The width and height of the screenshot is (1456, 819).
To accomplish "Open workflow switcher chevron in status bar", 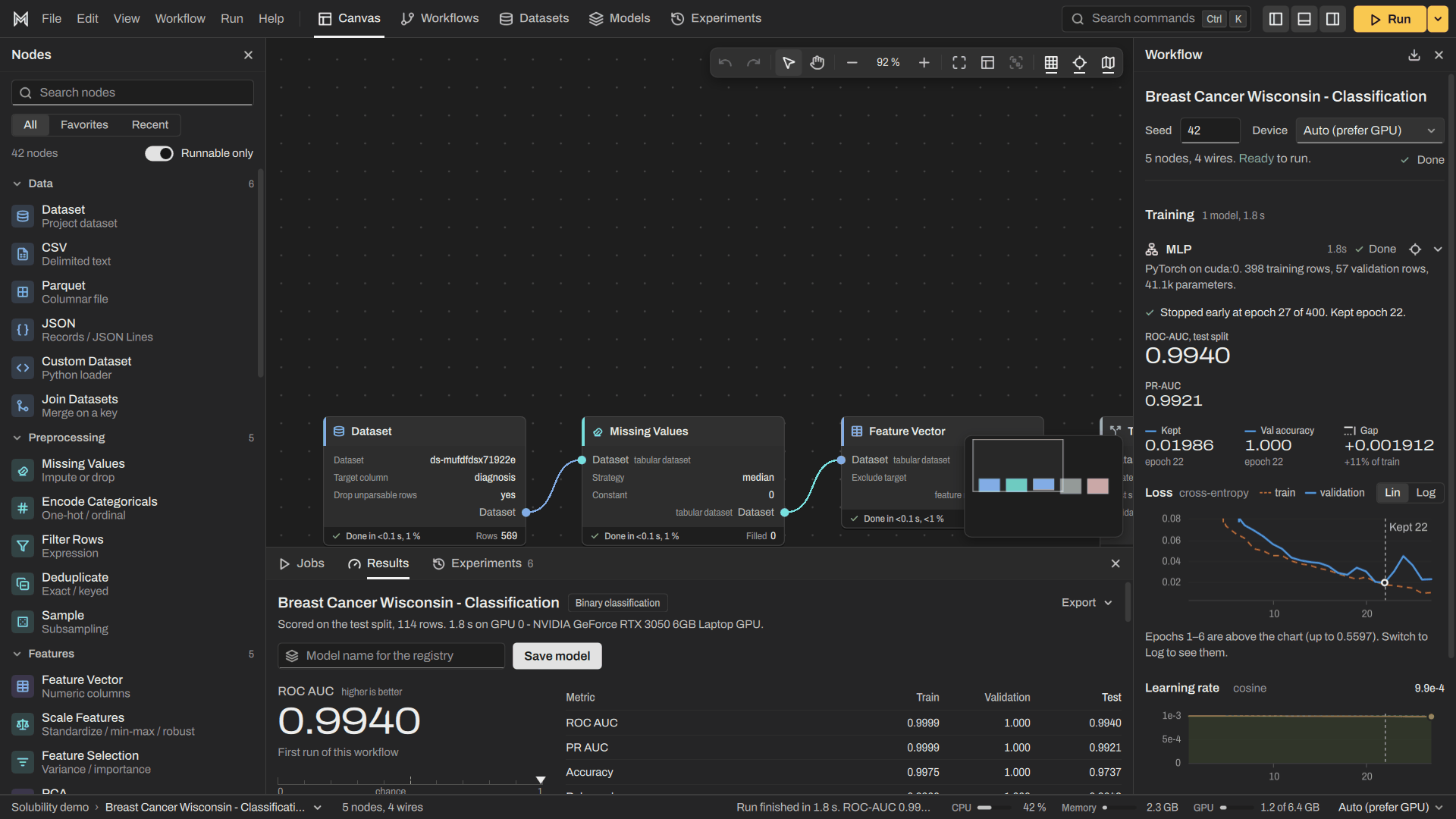I will (x=318, y=808).
